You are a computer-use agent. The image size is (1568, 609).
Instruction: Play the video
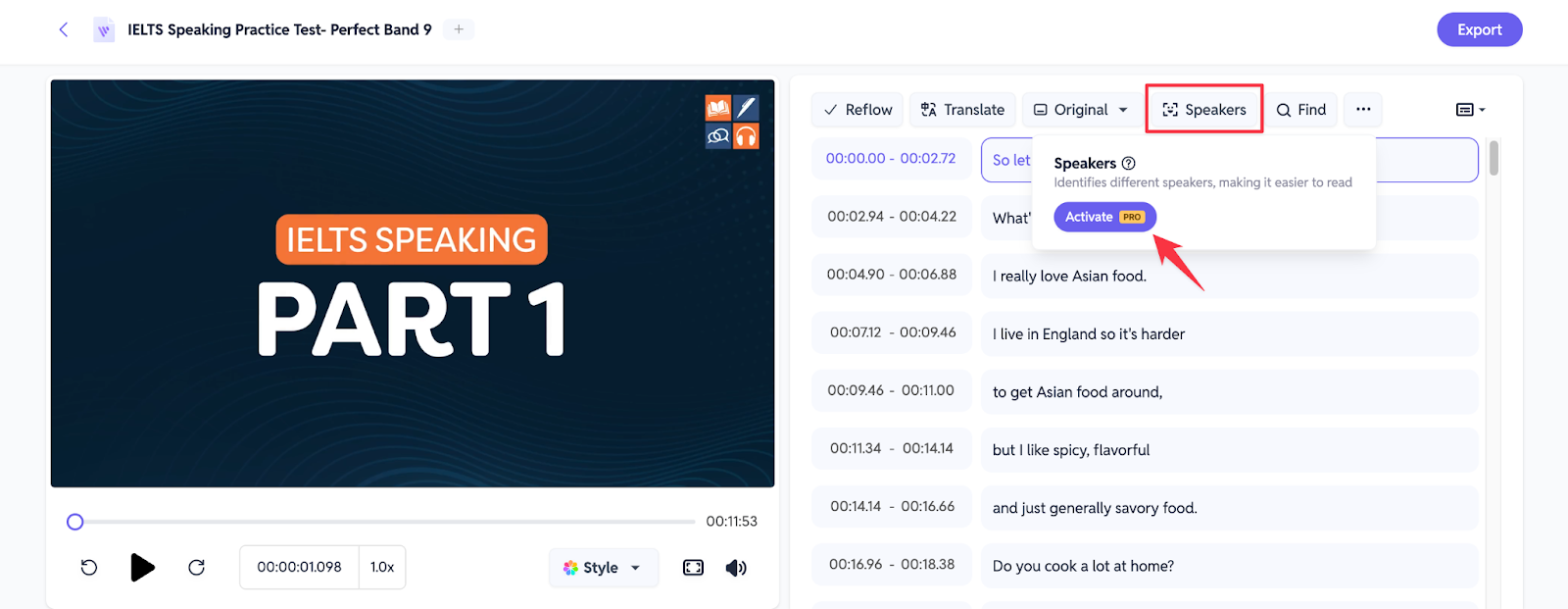point(142,567)
